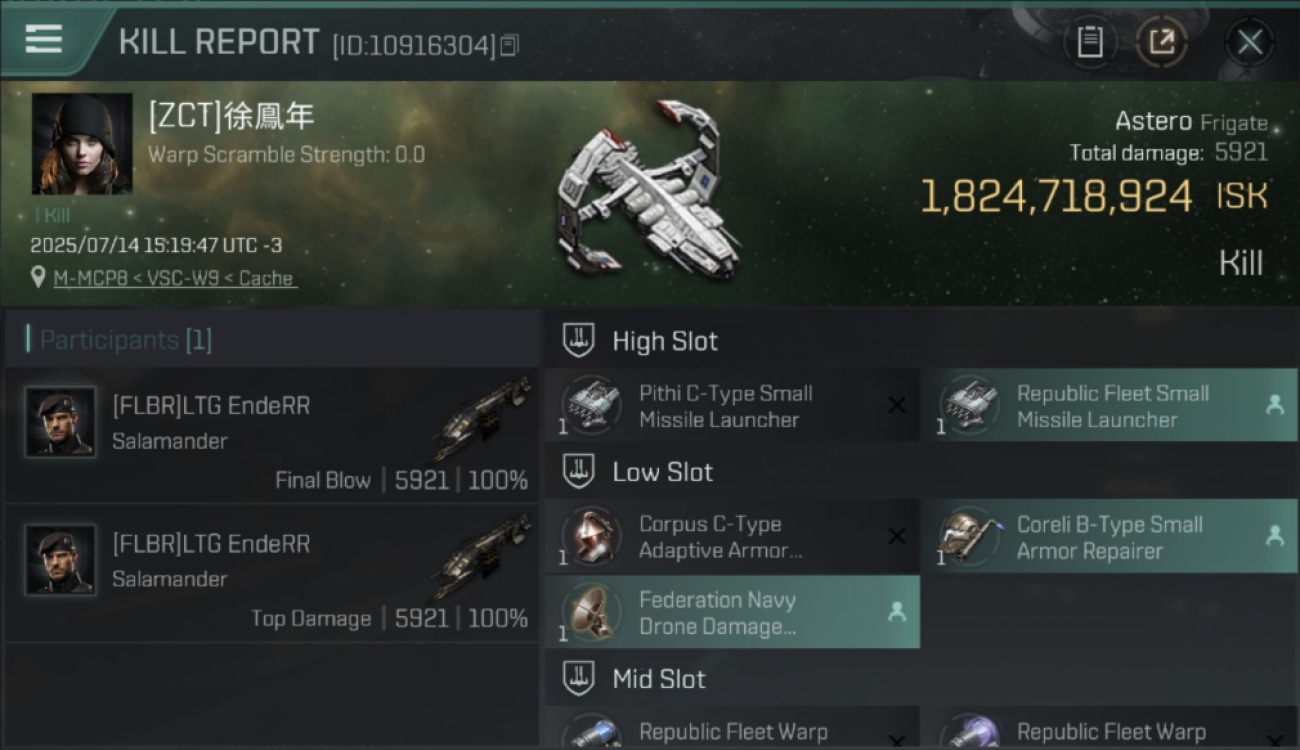Copy the kill report ID icon

point(509,45)
